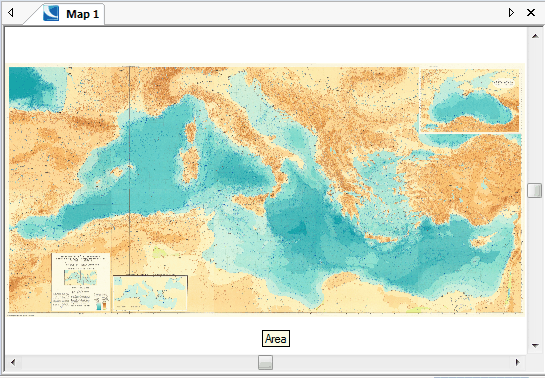The height and width of the screenshot is (378, 545).
Task: Click the horizontal scrollbar right arrow
Action: click(518, 363)
